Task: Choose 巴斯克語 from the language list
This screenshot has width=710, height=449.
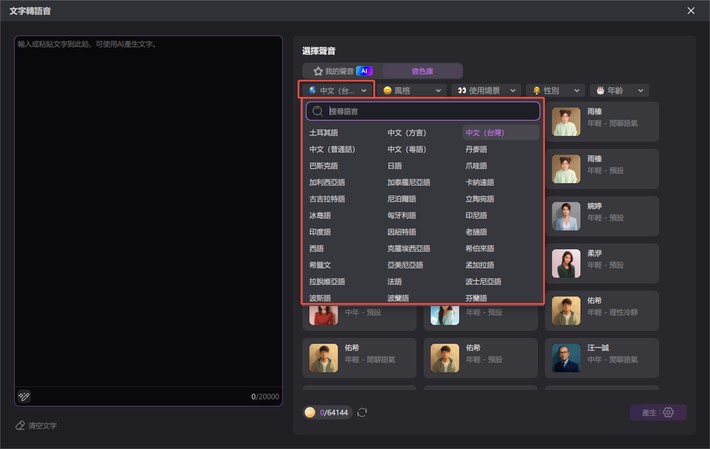Action: [x=323, y=166]
